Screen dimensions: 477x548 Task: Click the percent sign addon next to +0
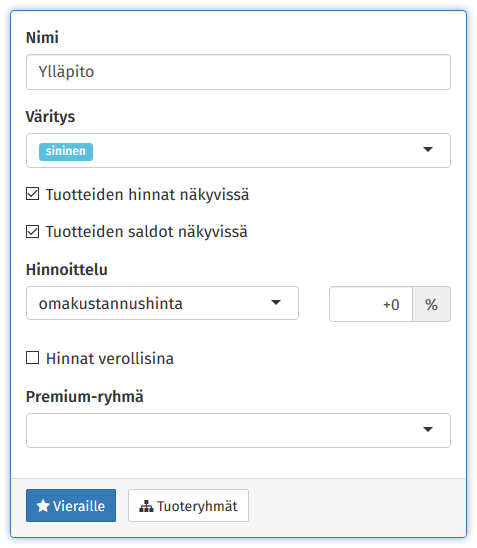tap(432, 304)
